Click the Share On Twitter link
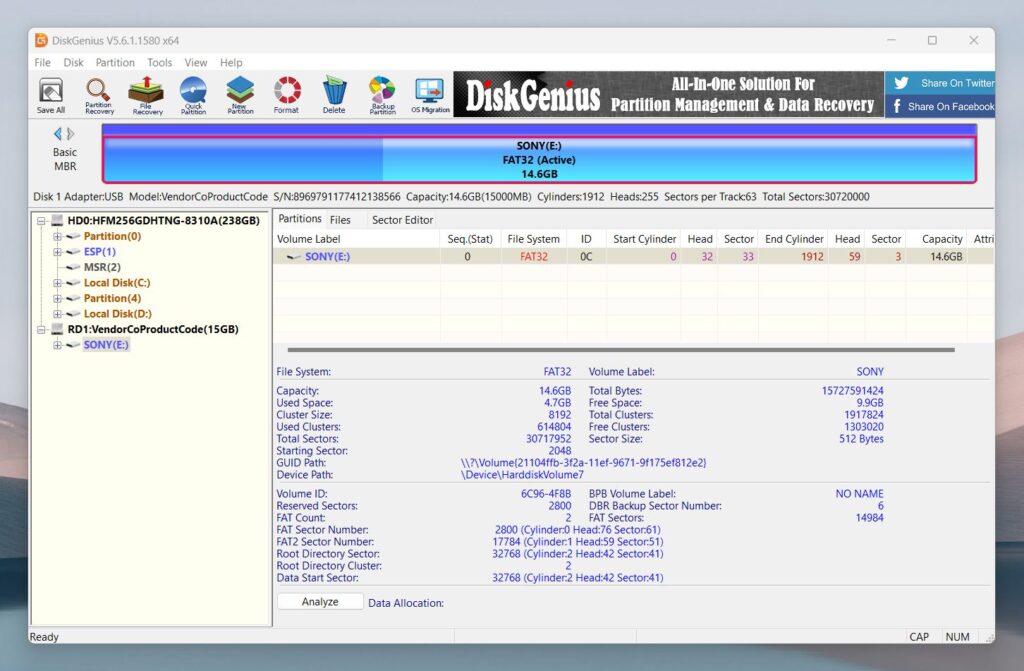Image resolution: width=1024 pixels, height=671 pixels. tap(938, 83)
